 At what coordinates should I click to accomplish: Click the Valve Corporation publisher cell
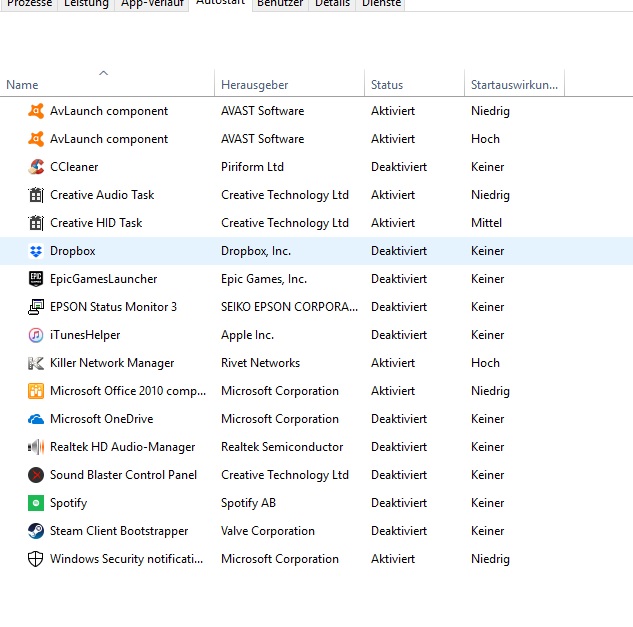tap(268, 531)
